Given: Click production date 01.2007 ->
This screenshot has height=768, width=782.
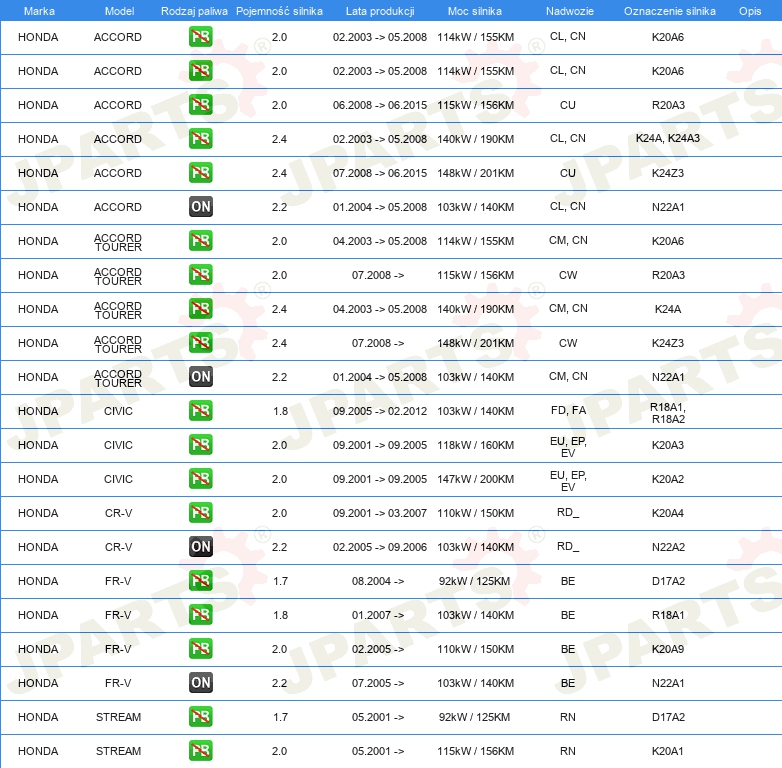Looking at the screenshot, I should (378, 615).
